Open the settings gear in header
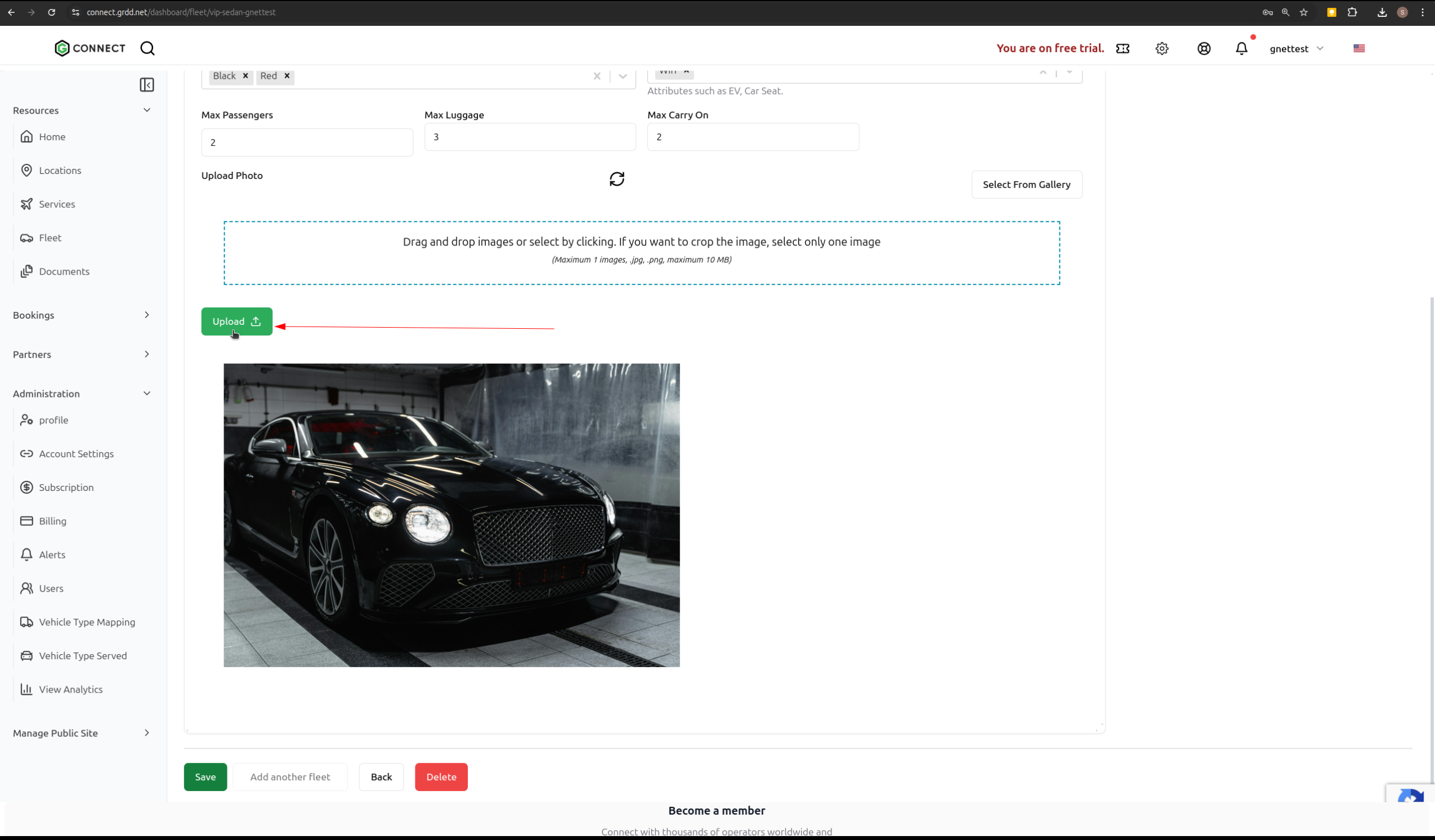 coord(1161,48)
